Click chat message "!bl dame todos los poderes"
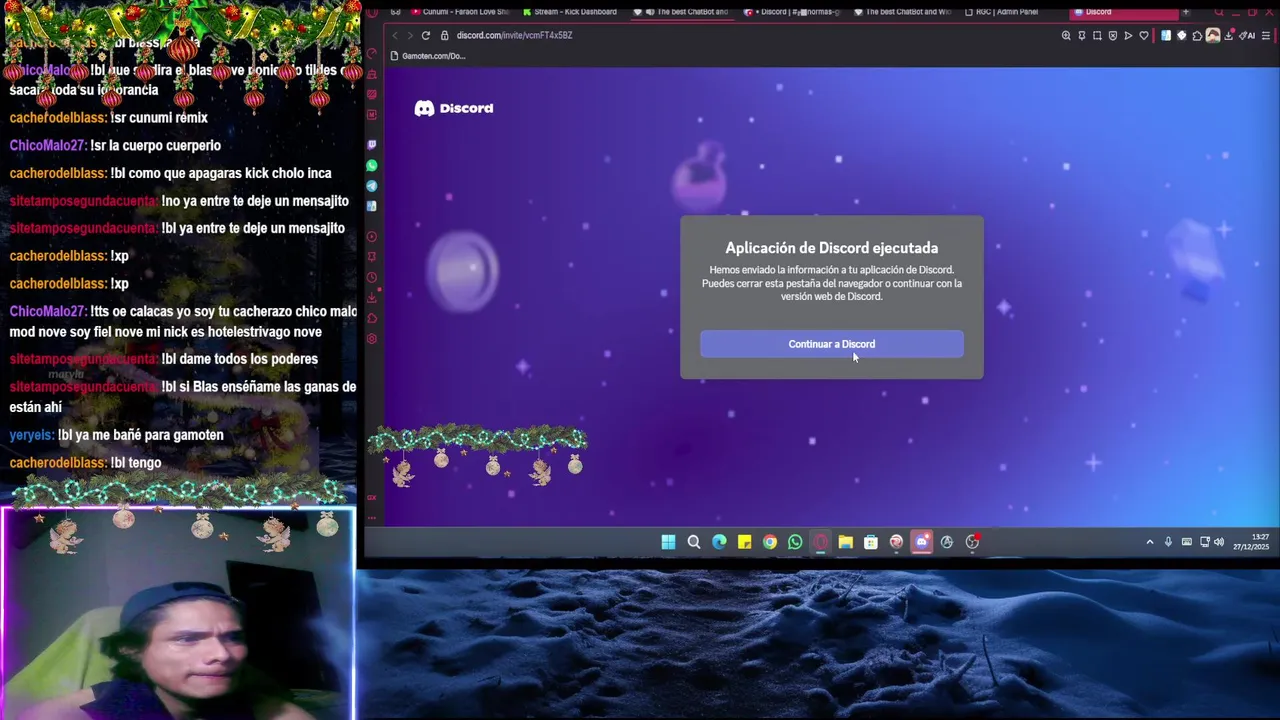This screenshot has height=720, width=1280. (239, 359)
